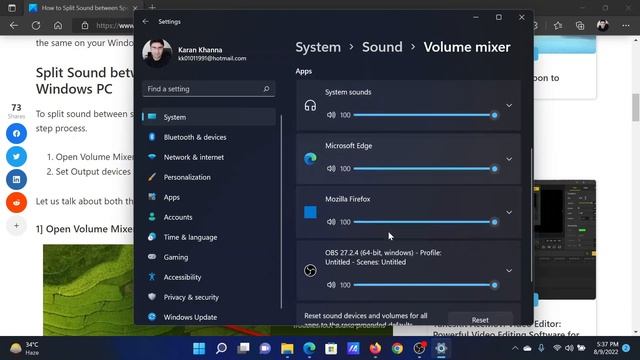Image resolution: width=640 pixels, height=360 pixels.
Task: Click video editor thumbnail on webpage
Action: click(565, 240)
